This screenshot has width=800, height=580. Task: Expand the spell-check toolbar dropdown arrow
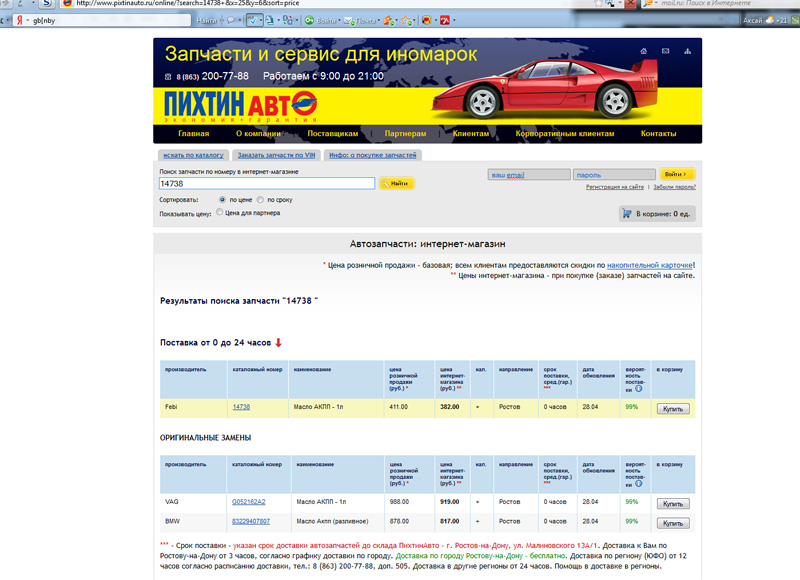[261, 21]
